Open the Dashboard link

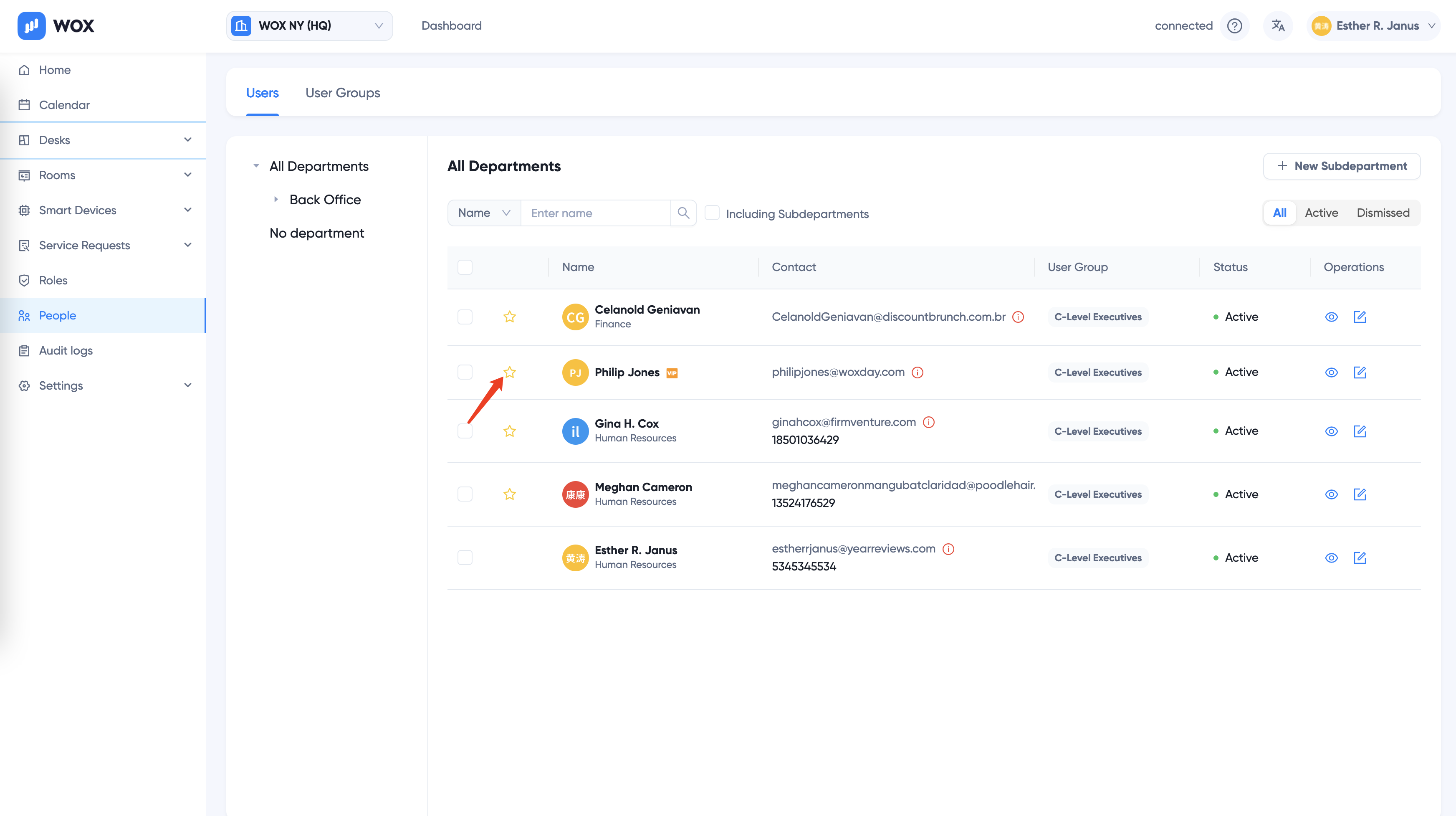click(452, 25)
